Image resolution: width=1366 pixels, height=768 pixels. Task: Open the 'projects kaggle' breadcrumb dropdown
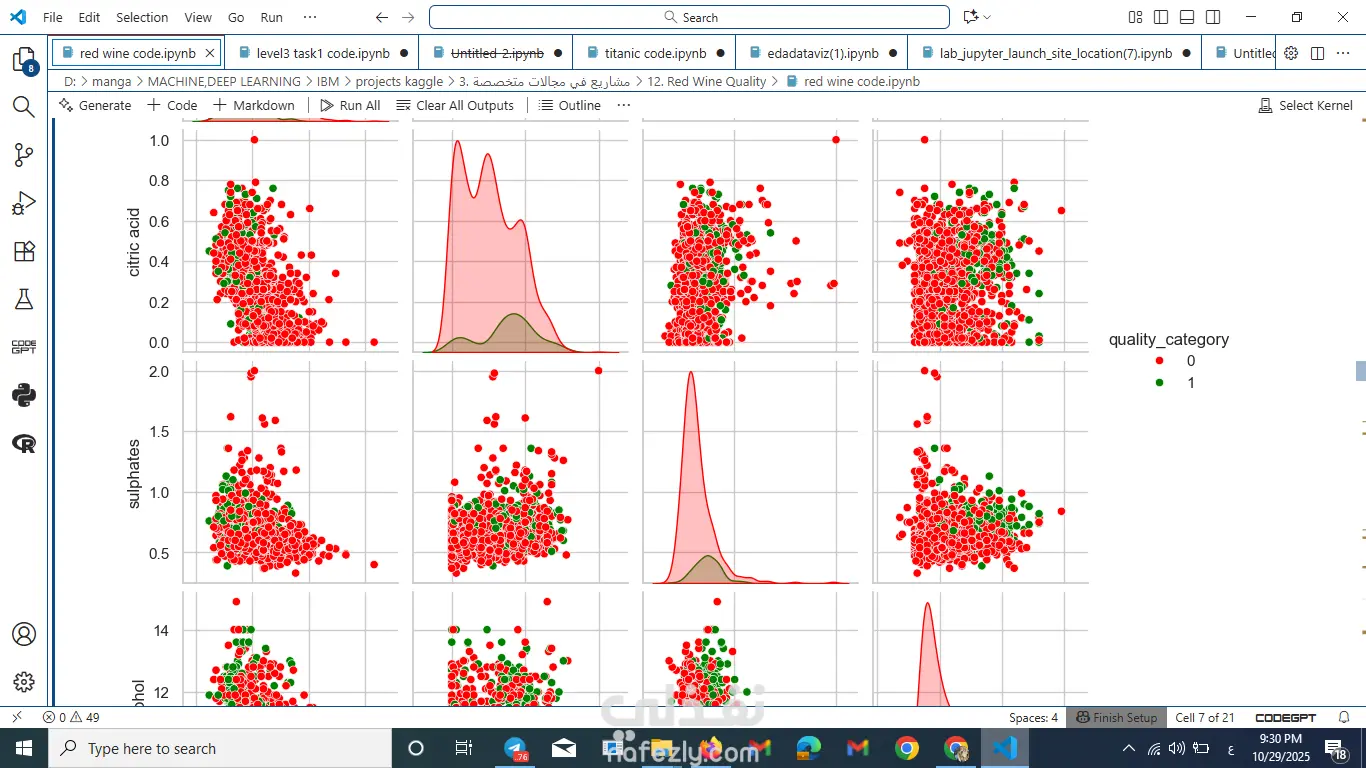(400, 81)
